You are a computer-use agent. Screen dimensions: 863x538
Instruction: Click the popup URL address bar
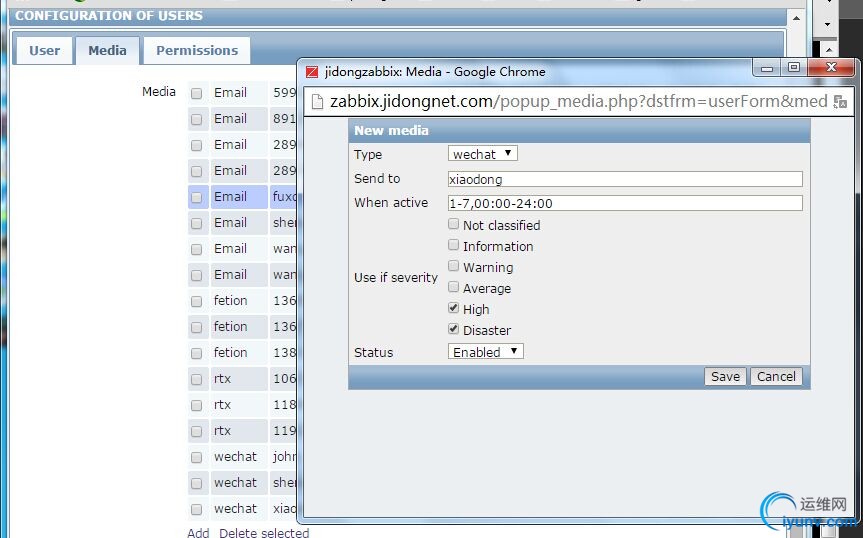point(578,102)
